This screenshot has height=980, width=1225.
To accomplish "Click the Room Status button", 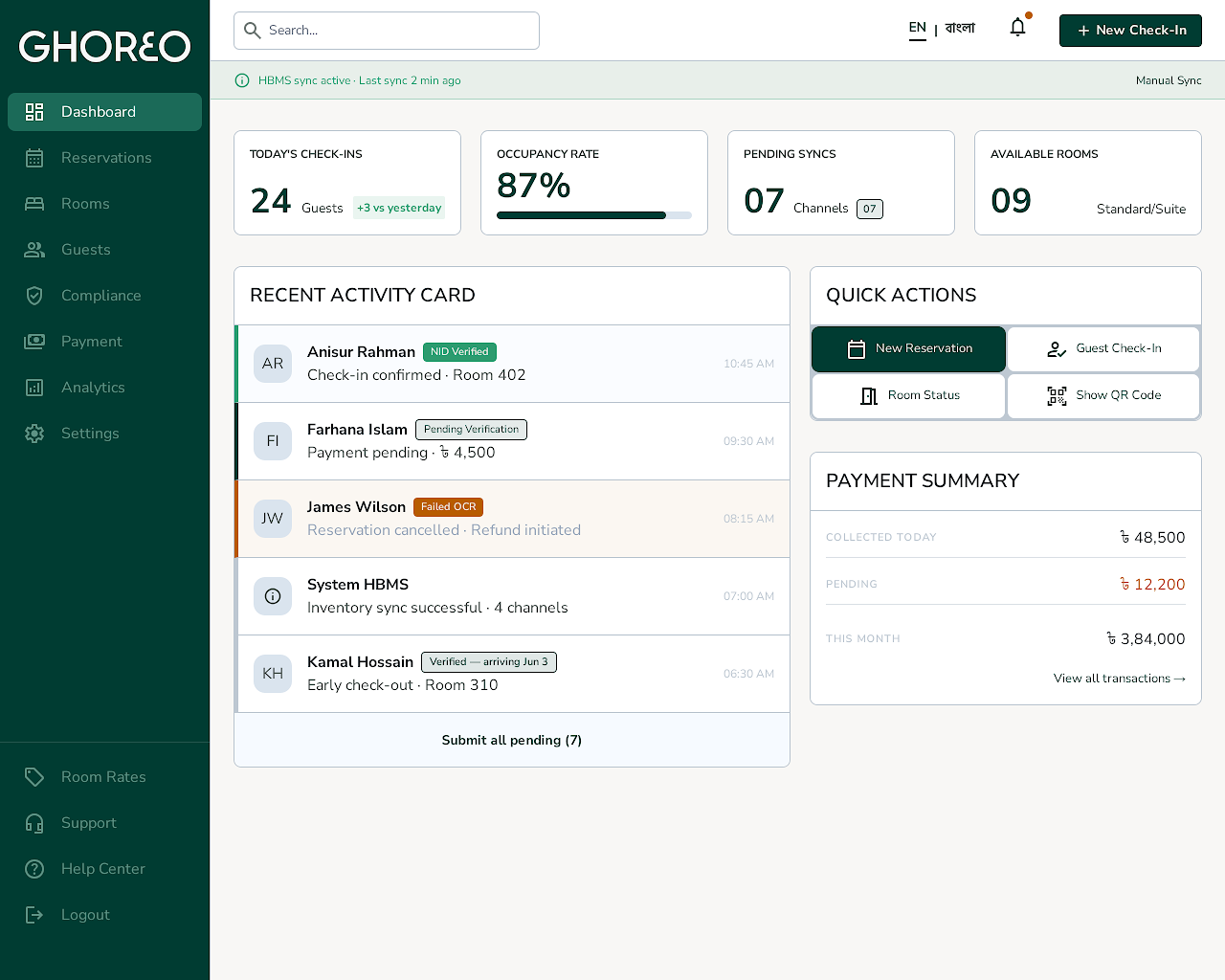I will (908, 396).
